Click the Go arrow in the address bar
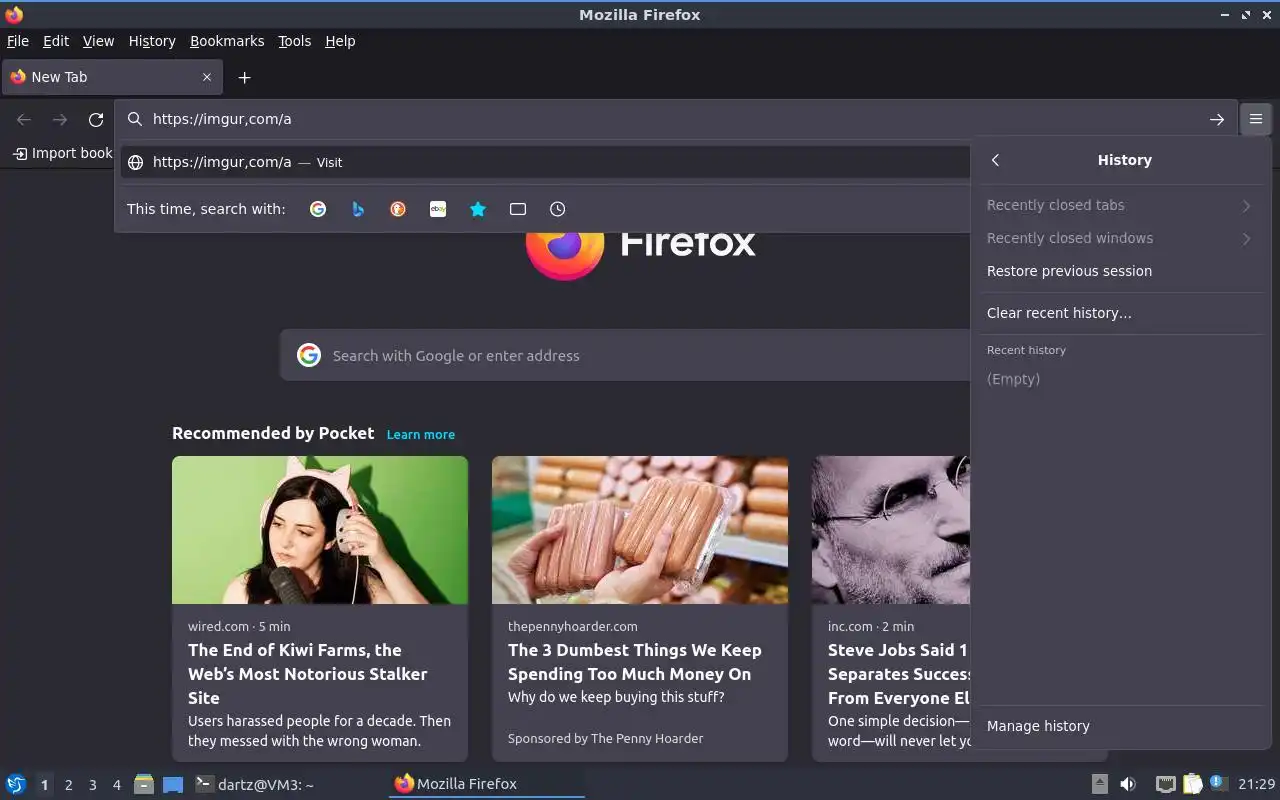The width and height of the screenshot is (1280, 800). [x=1217, y=119]
